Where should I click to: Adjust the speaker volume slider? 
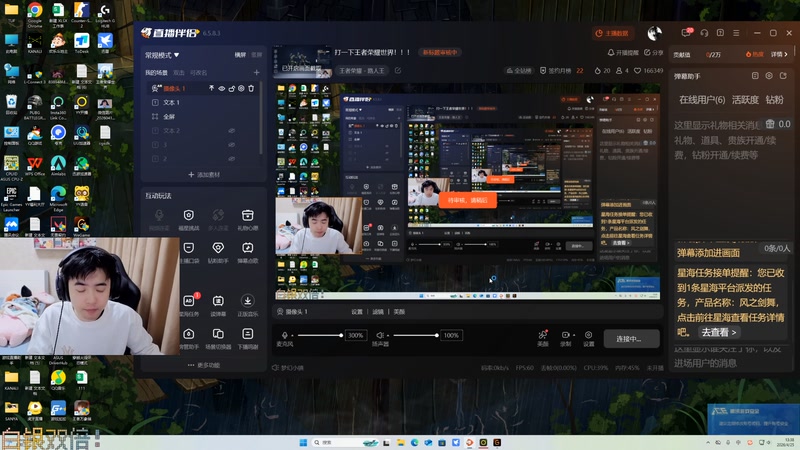click(x=416, y=335)
